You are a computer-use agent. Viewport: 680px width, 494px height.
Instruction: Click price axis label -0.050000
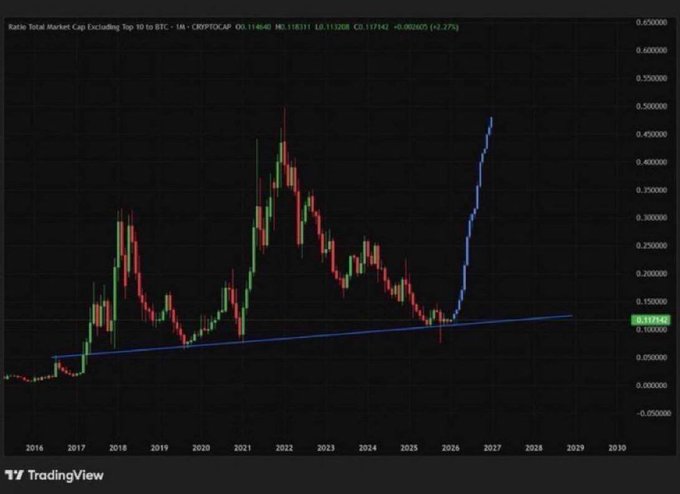click(653, 413)
